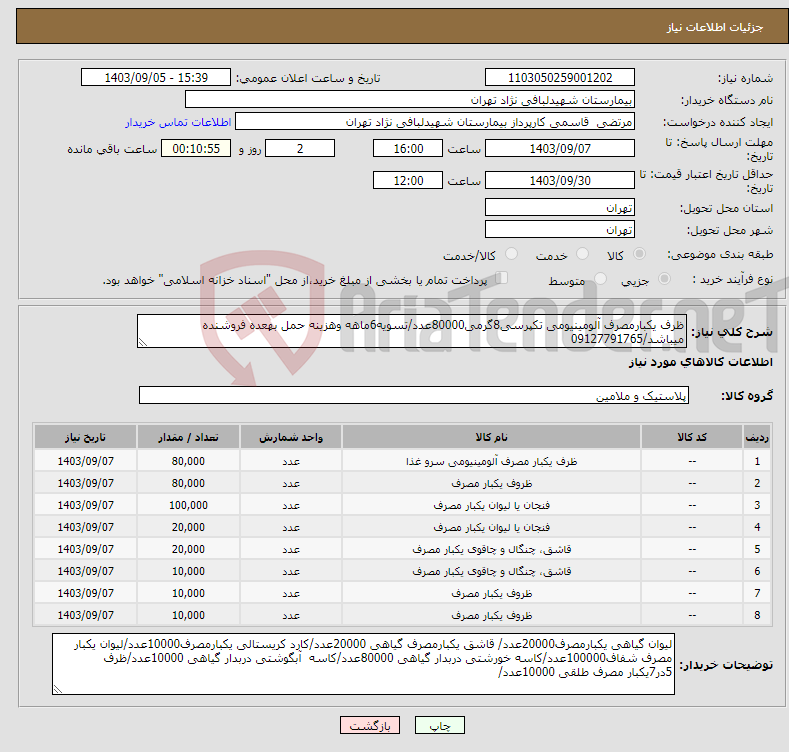This screenshot has width=789, height=752.
Task: Click قاشق، چنگال و چاقوی in row 6
Action: [x=491, y=572]
